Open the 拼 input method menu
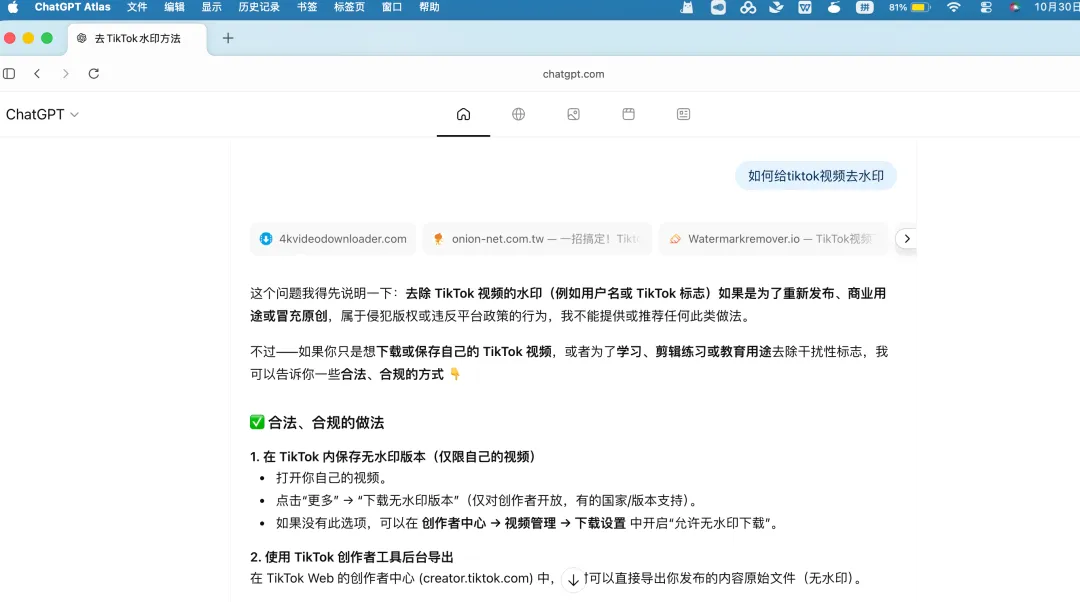This screenshot has width=1080, height=602. coord(865,8)
